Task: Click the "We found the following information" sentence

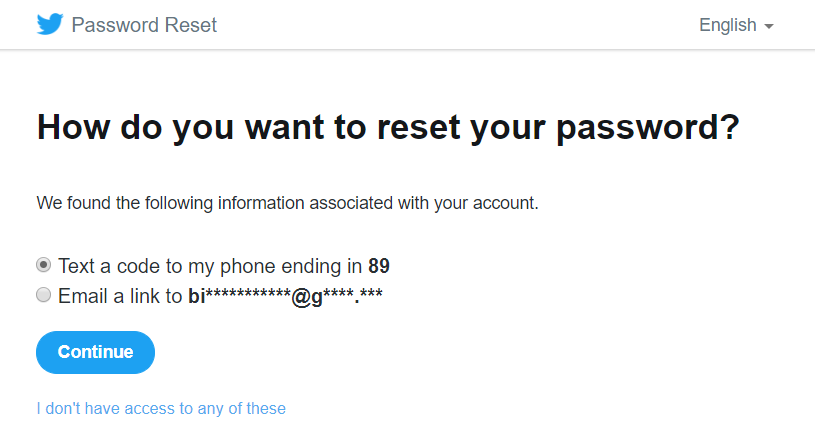Action: point(287,203)
